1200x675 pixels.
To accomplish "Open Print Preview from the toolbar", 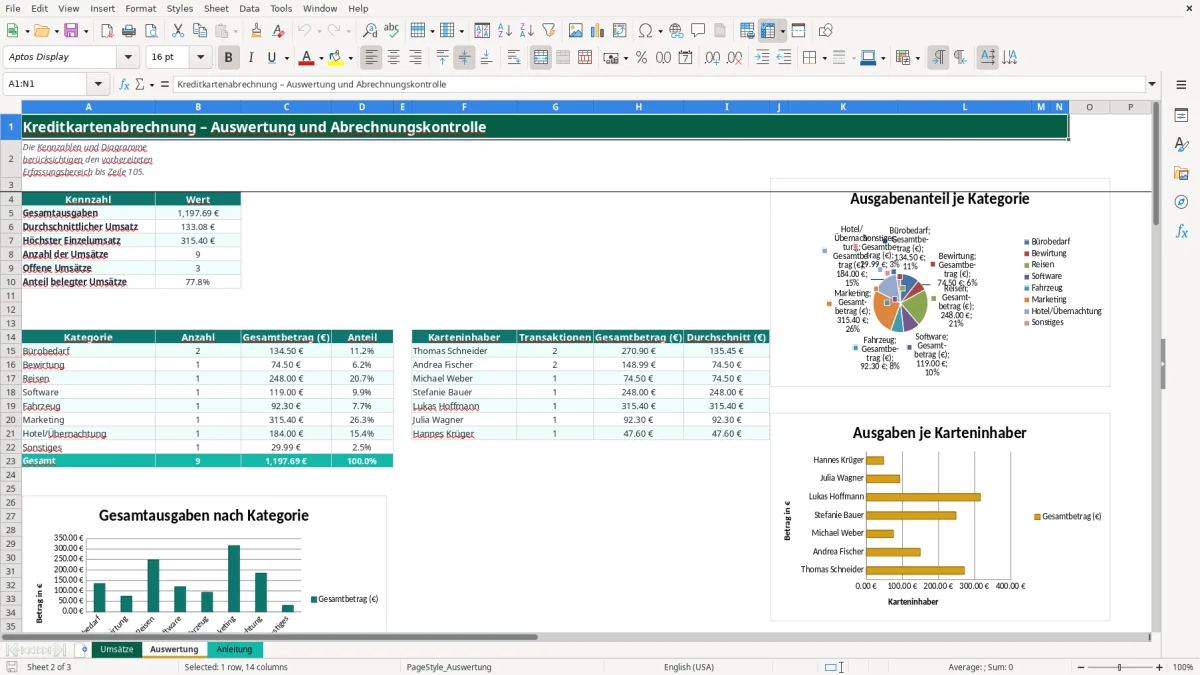I will 153,31.
